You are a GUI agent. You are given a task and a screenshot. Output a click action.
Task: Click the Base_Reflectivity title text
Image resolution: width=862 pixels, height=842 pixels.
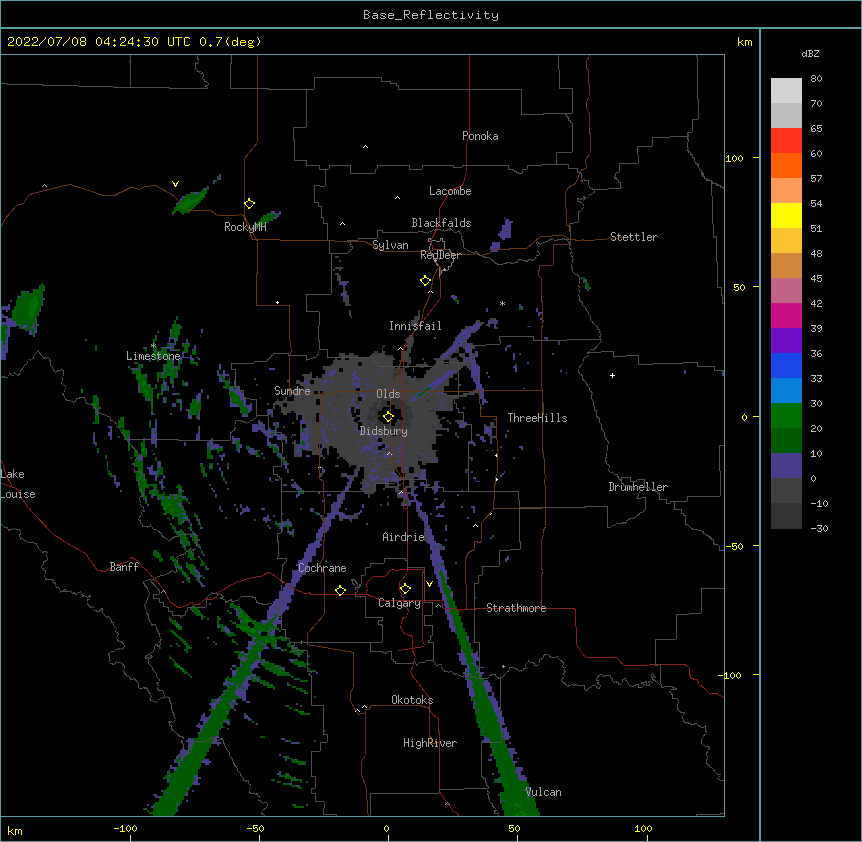431,15
